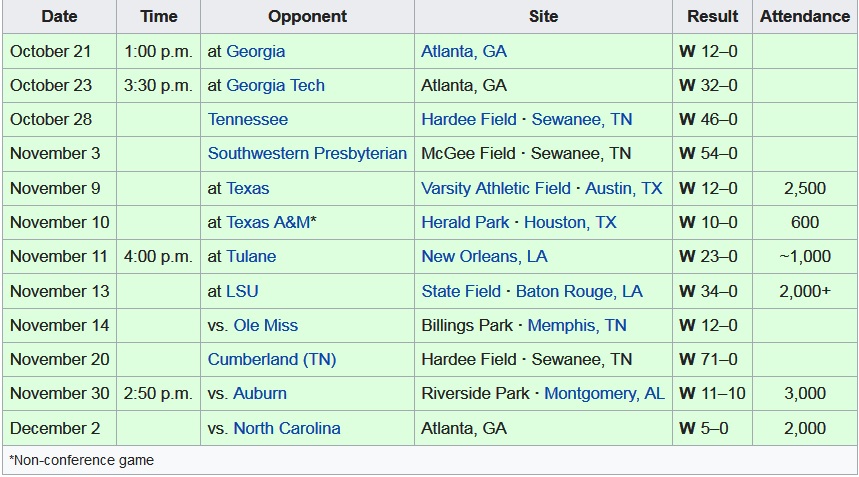Open the Texas opponent link
Image resolution: width=859 pixels, height=477 pixels.
coord(247,188)
